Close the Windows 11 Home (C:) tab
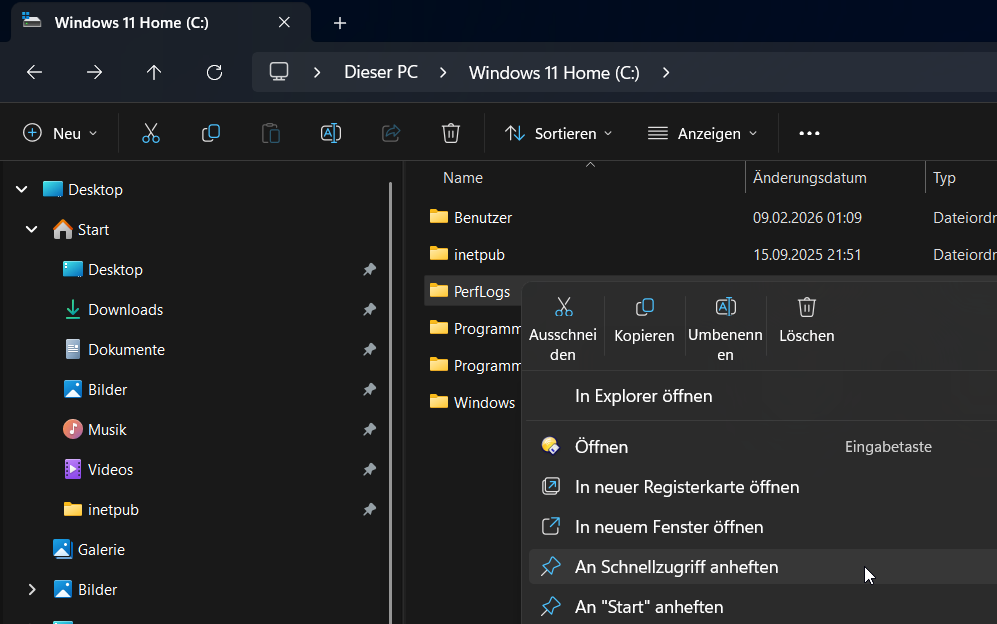The width and height of the screenshot is (997, 624). pyautogui.click(x=284, y=22)
